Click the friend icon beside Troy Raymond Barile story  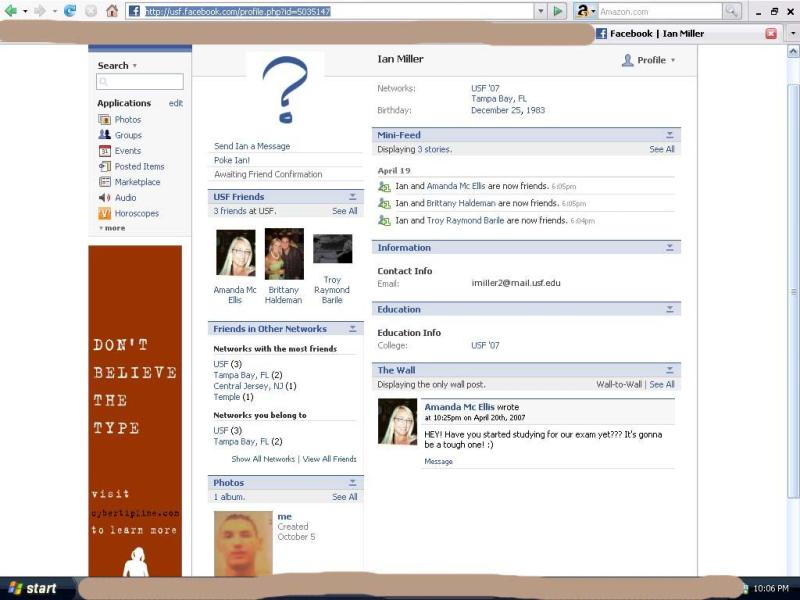(x=384, y=221)
